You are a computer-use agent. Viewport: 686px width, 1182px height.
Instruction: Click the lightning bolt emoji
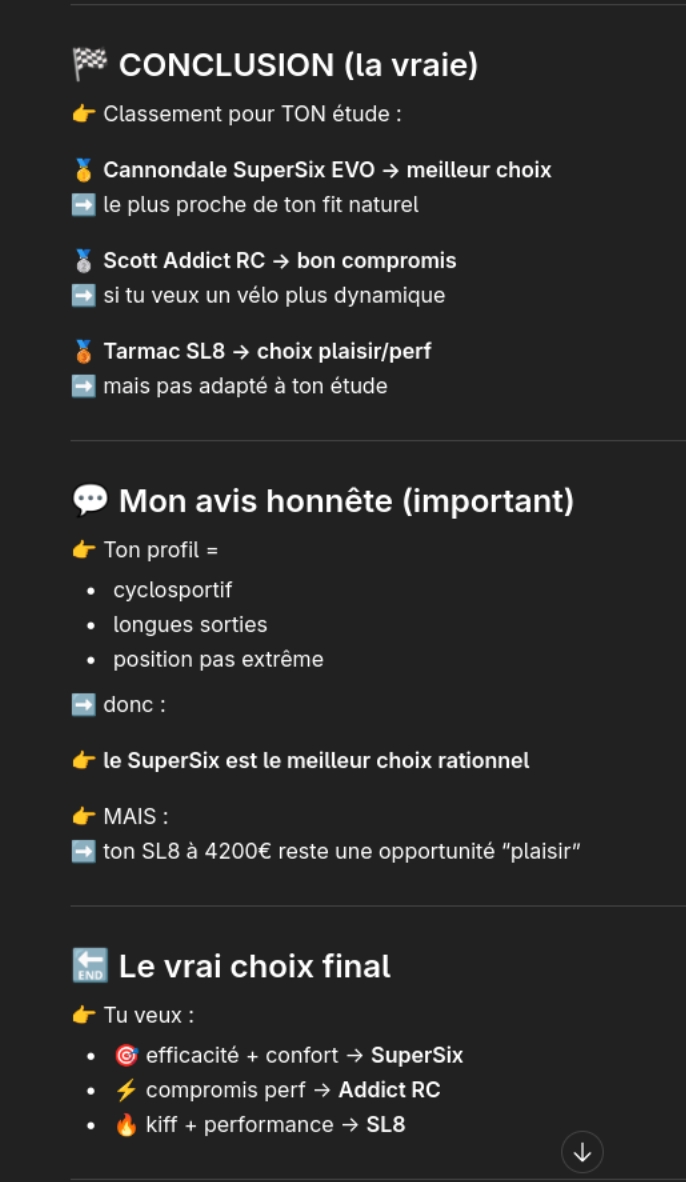126,1090
